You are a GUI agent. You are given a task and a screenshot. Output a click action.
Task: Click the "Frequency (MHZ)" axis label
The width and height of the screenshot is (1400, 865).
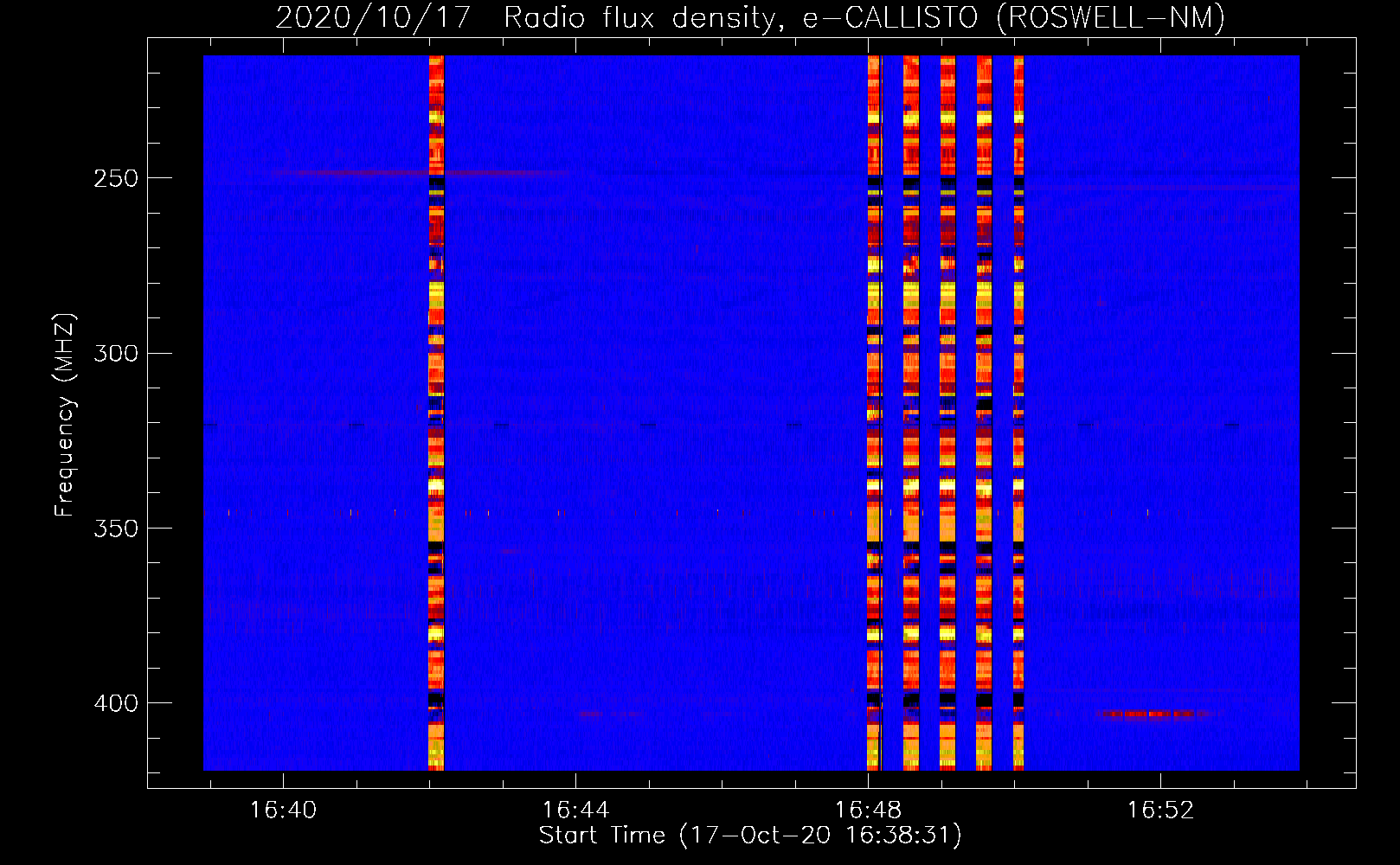[x=65, y=414]
